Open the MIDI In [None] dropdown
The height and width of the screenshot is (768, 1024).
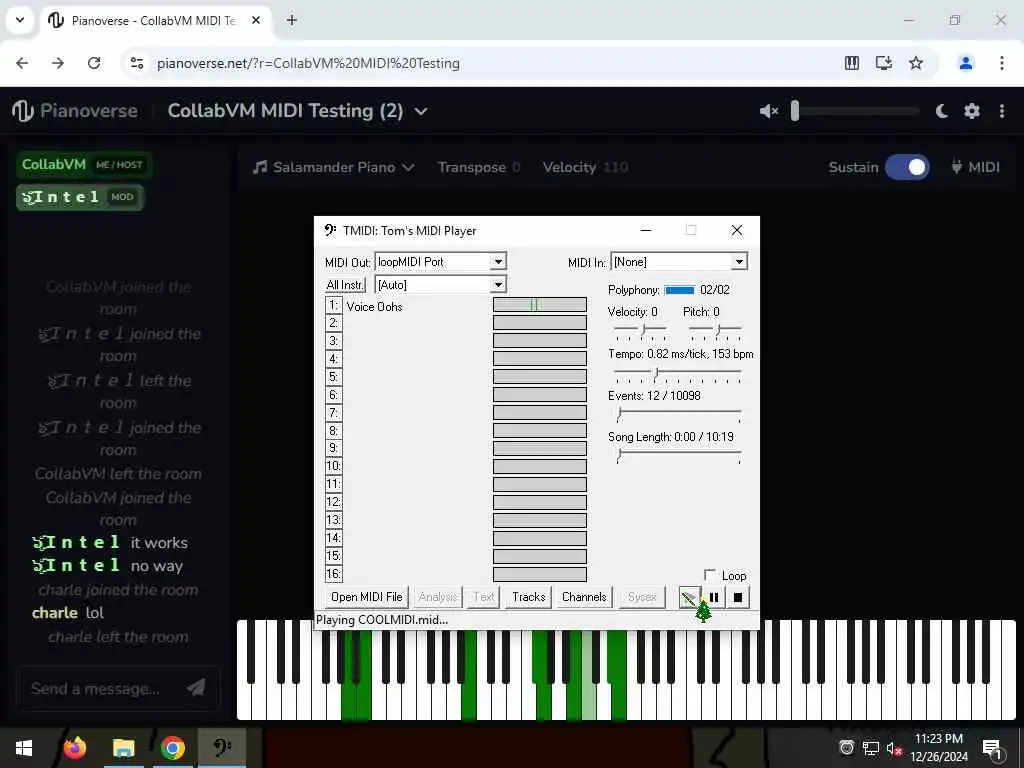click(739, 262)
